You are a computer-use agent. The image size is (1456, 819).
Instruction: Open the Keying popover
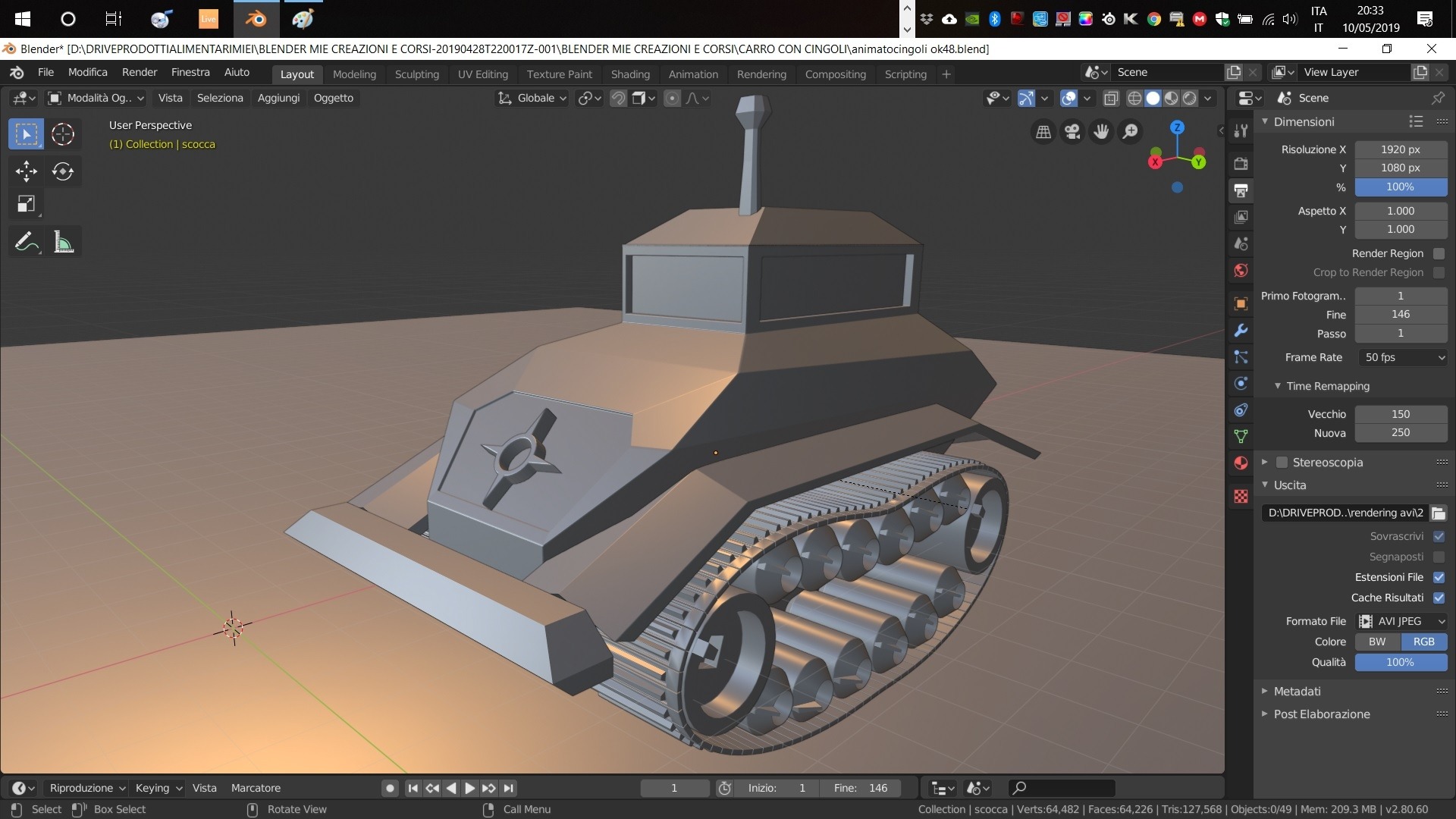pyautogui.click(x=158, y=788)
